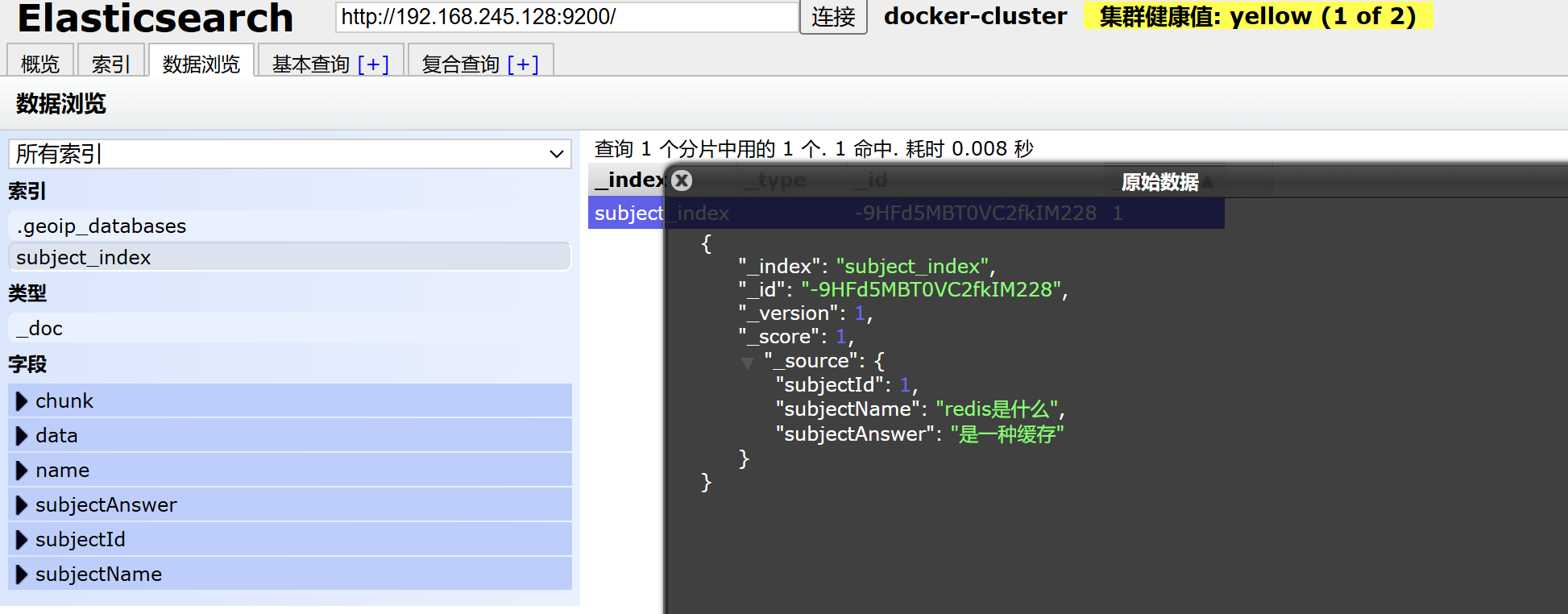Click the 原始数据 popup title
Image resolution: width=1568 pixels, height=614 pixels.
point(1159,182)
